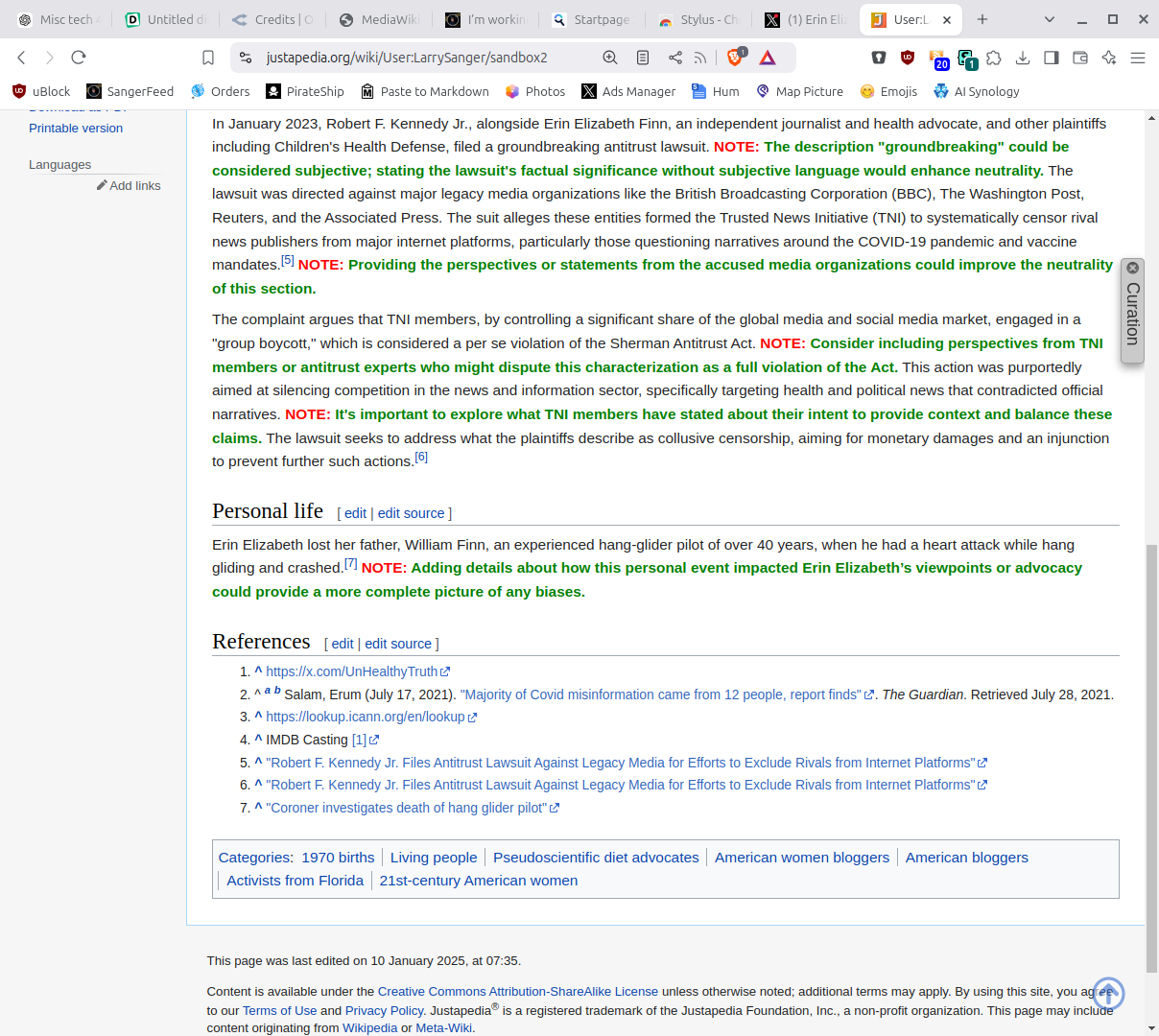
Task: Click the zoom magnifier in address bar
Action: click(x=610, y=58)
